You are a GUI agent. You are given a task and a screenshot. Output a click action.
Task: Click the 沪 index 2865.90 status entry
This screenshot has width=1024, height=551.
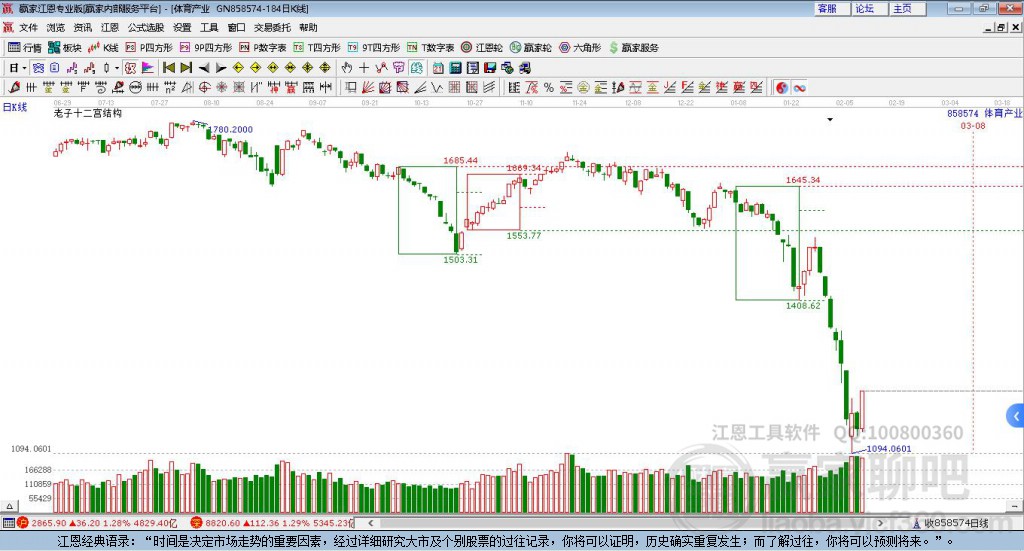(99, 523)
